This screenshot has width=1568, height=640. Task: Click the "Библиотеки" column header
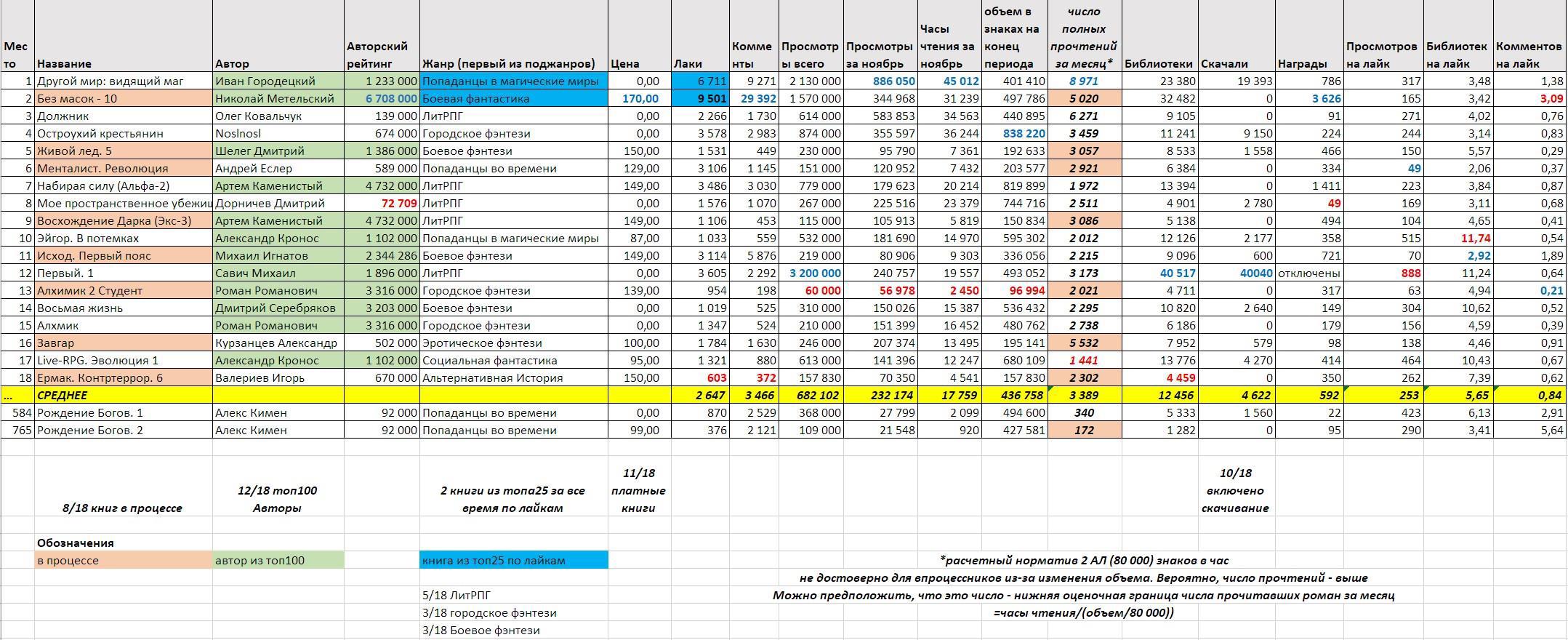(1159, 63)
